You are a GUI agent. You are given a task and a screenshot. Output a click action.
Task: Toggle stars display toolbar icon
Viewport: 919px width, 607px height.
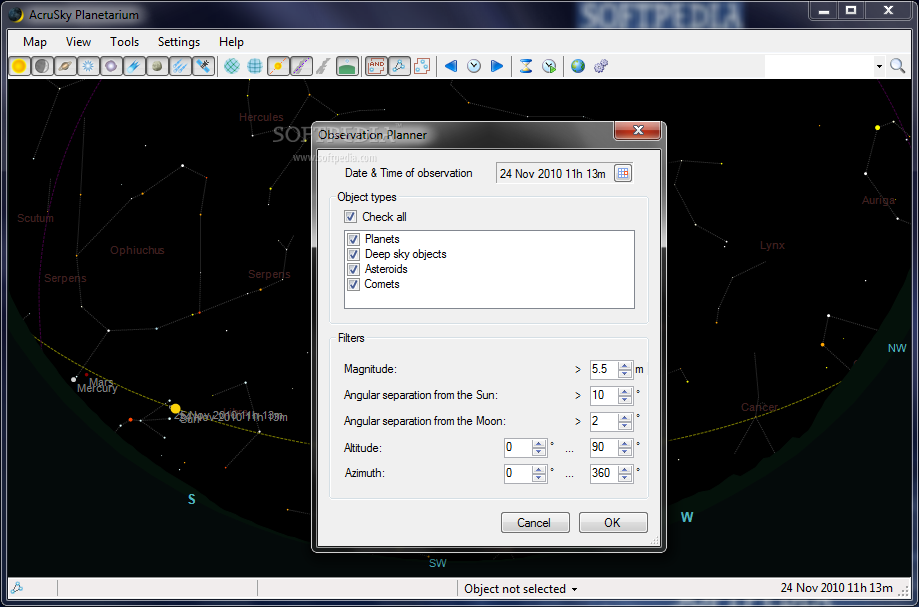pos(89,66)
